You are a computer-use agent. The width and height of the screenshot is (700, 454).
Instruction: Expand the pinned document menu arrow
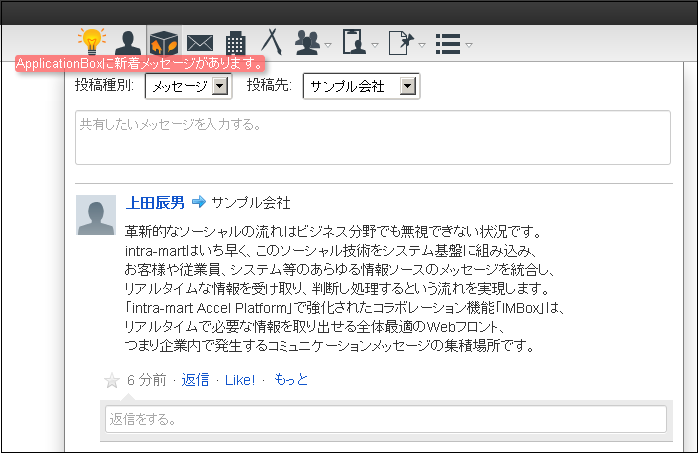click(x=422, y=45)
